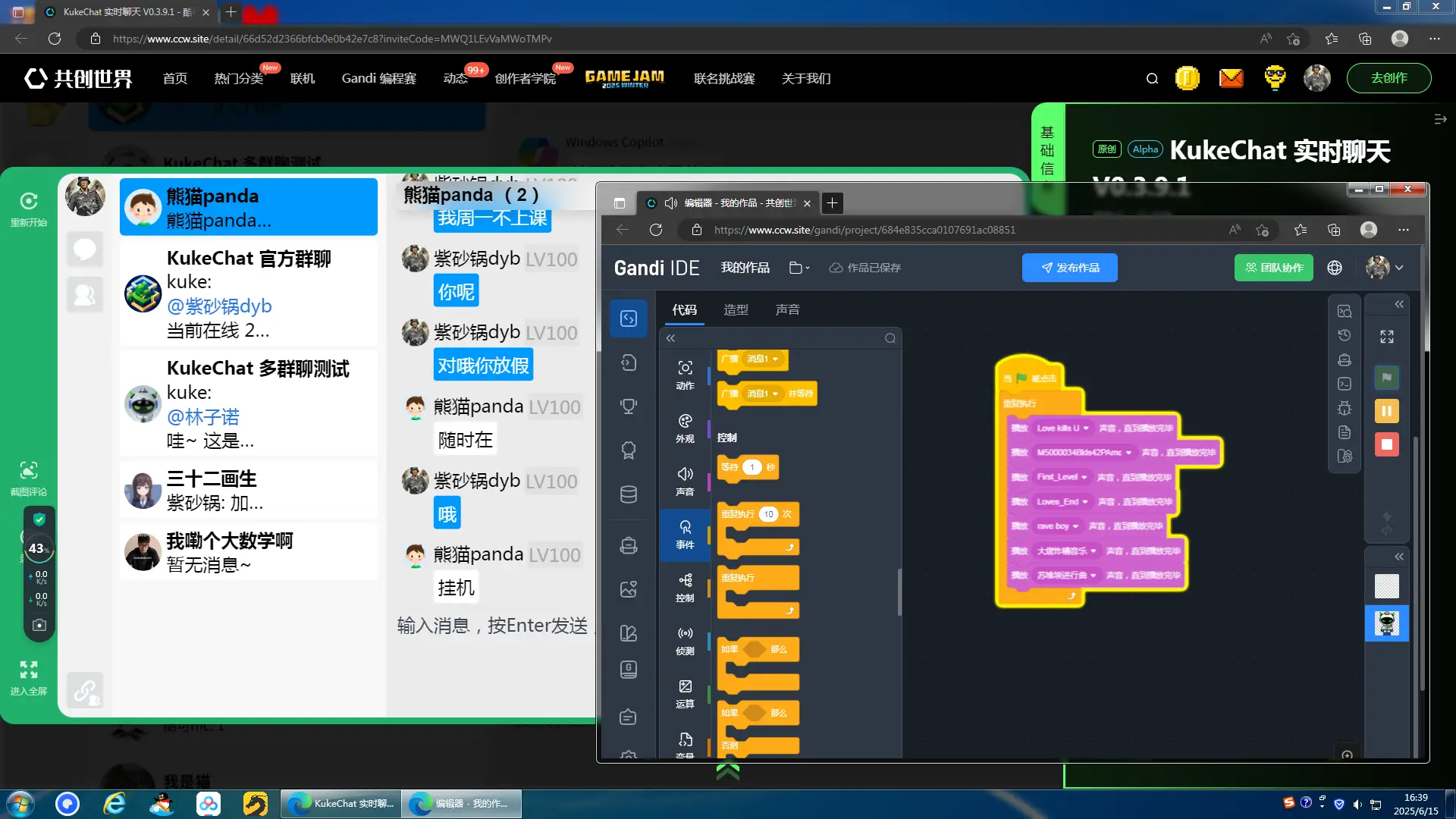Open 首页 in the site navigation
The width and height of the screenshot is (1456, 819).
(x=175, y=78)
